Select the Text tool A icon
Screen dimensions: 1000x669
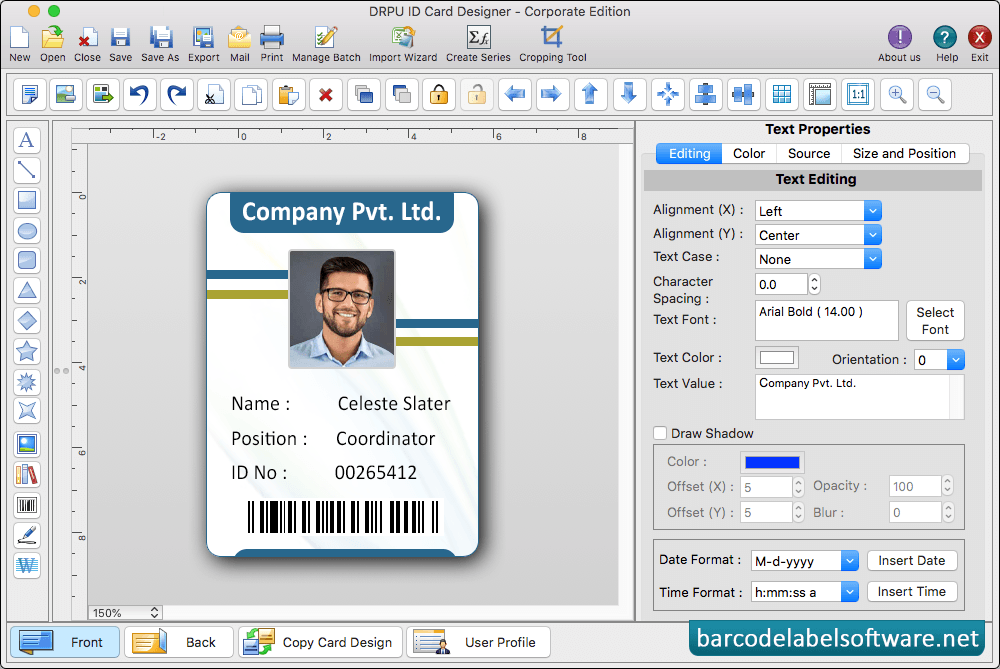tap(27, 140)
